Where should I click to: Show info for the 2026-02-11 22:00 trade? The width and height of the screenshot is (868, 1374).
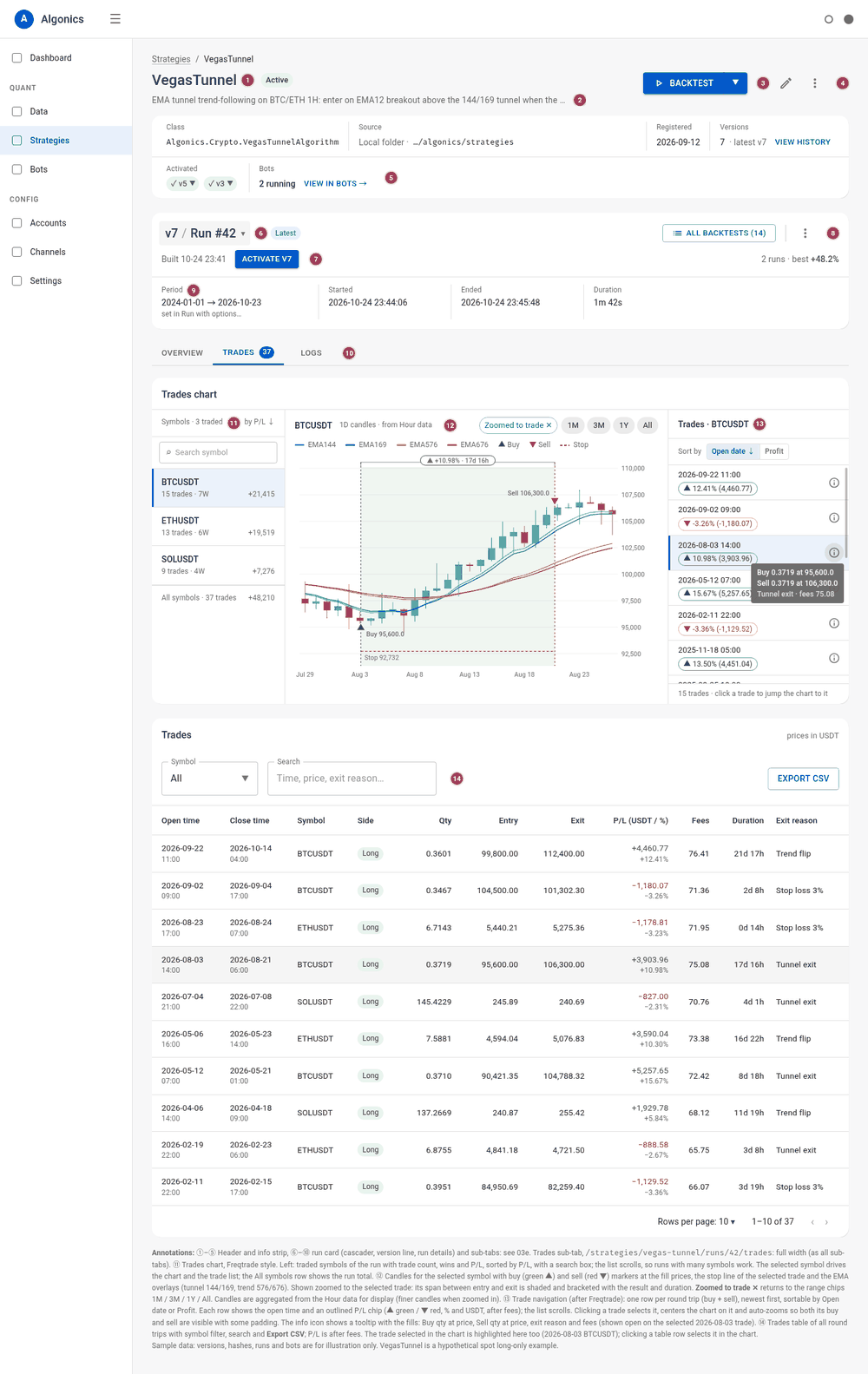(x=834, y=623)
